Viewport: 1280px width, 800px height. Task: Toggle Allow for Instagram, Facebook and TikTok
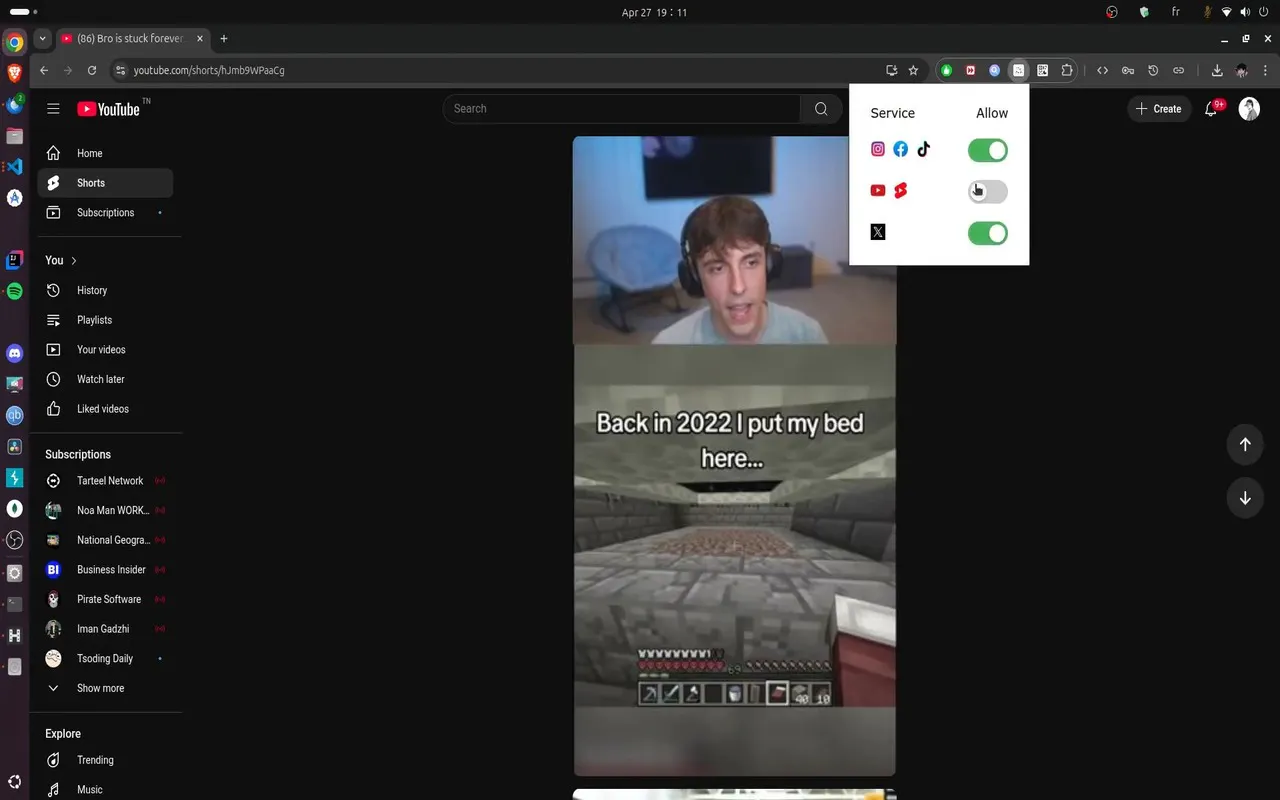click(988, 150)
